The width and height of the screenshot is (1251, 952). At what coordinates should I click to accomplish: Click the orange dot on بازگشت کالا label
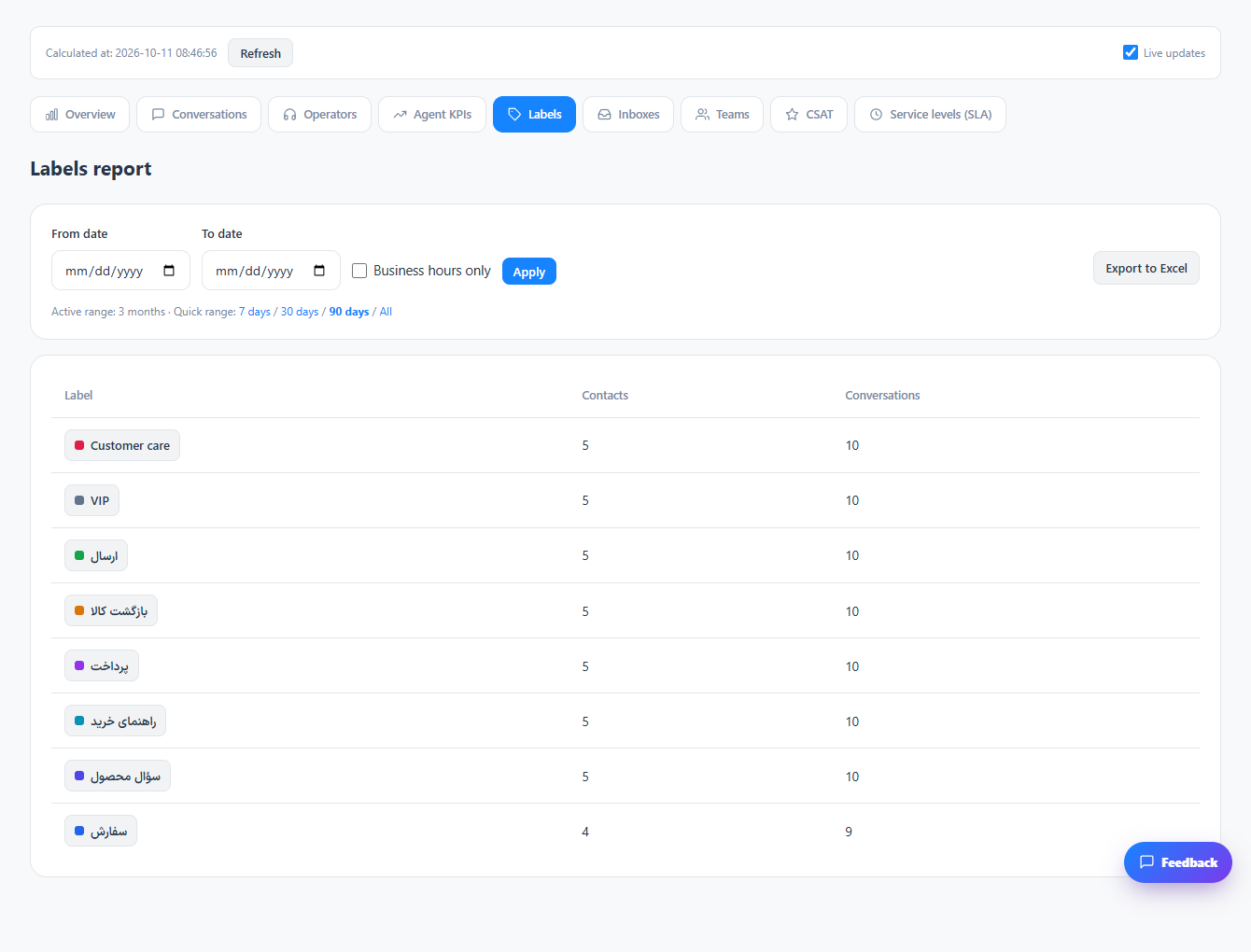pos(79,610)
